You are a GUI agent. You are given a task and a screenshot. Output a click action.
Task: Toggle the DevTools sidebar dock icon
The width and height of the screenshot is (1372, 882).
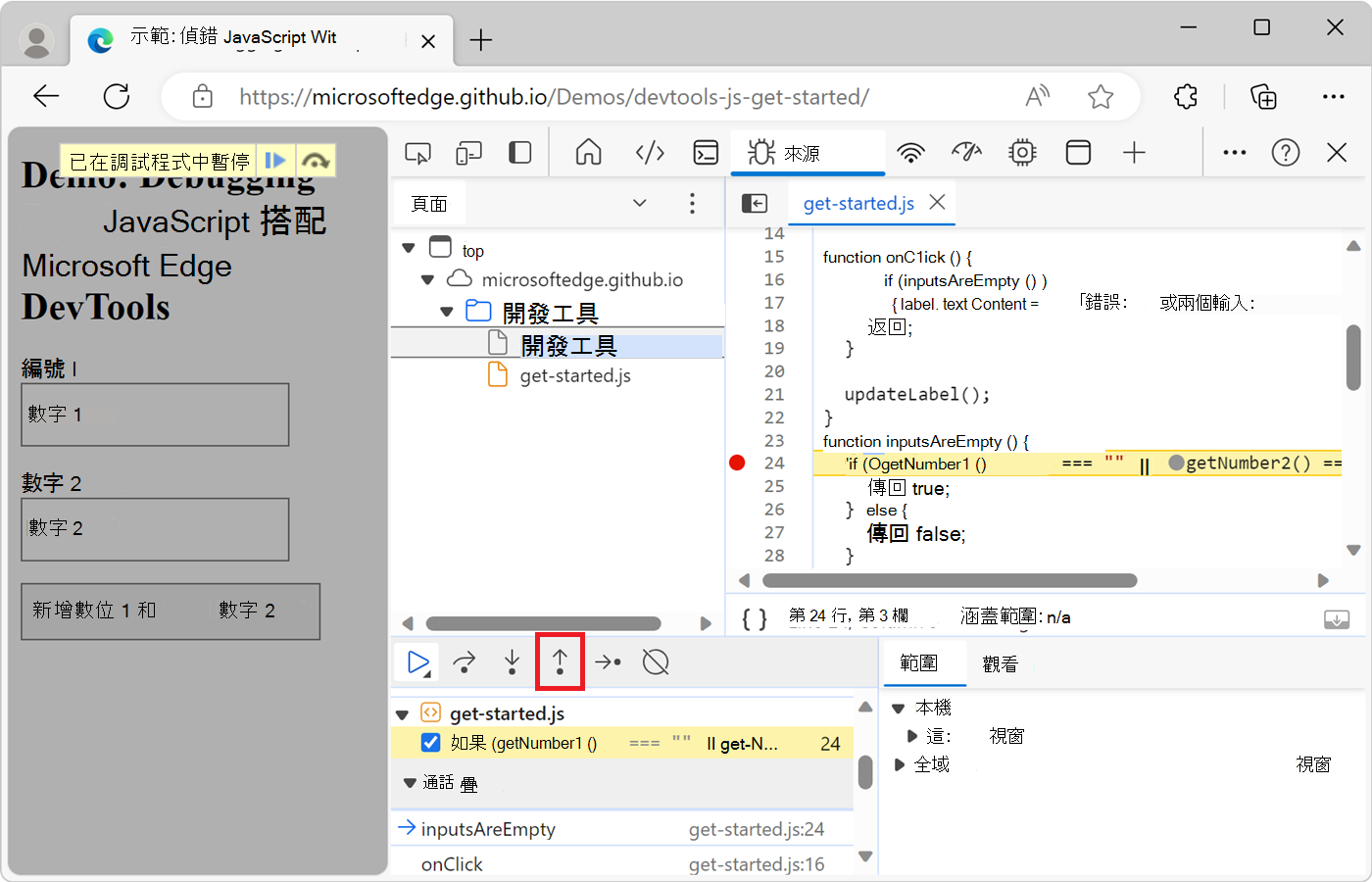(520, 153)
